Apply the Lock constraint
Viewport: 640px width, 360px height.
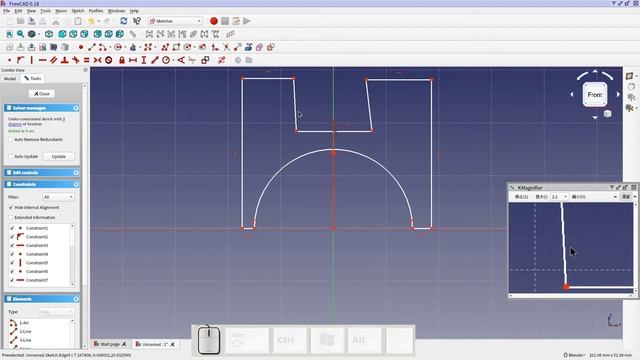tap(122, 60)
